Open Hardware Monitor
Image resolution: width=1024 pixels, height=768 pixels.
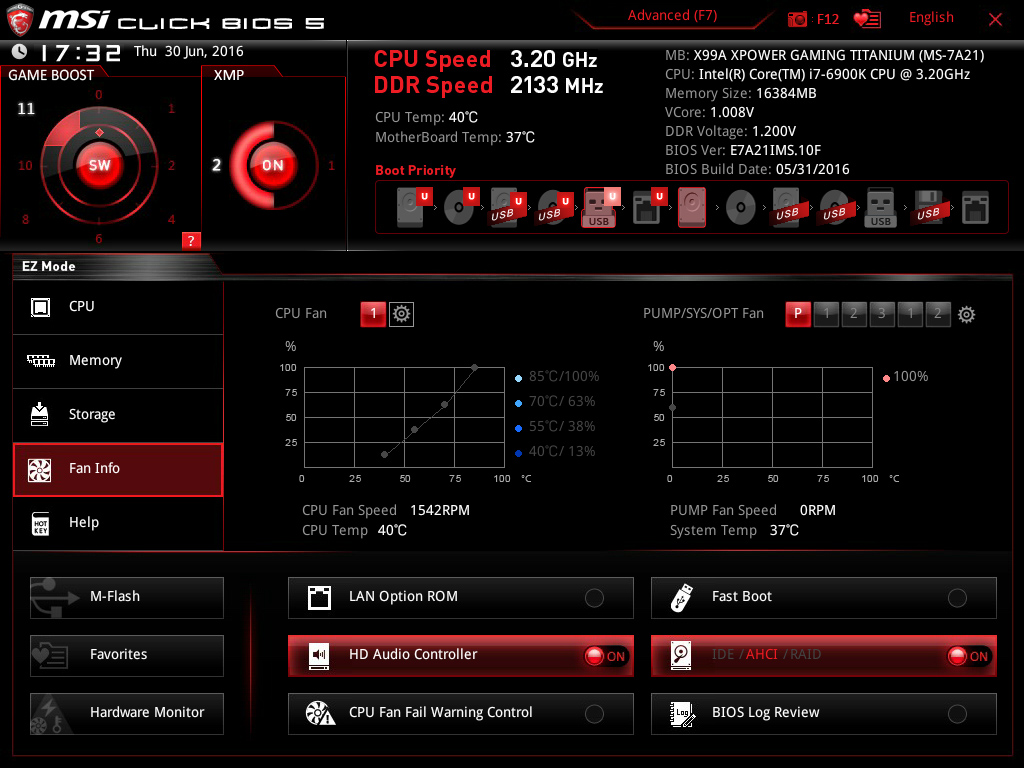tap(127, 714)
